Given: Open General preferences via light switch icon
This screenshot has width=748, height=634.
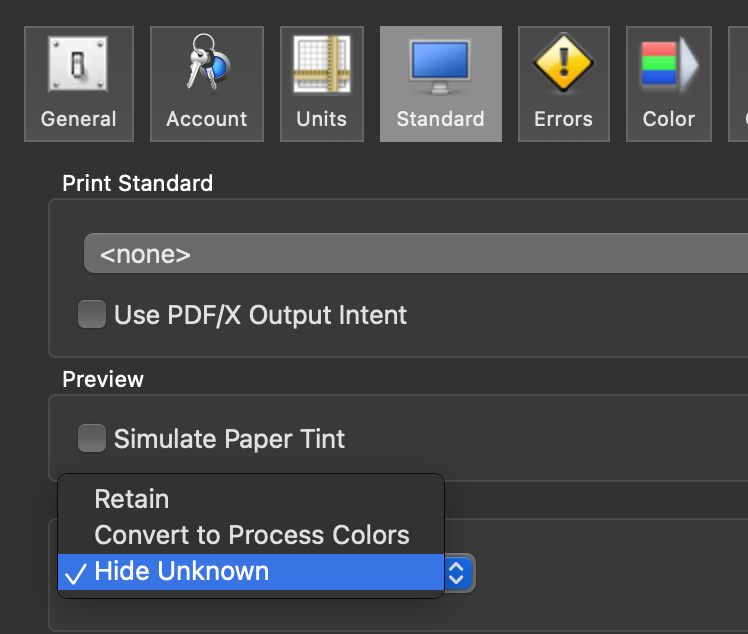Looking at the screenshot, I should click(78, 64).
